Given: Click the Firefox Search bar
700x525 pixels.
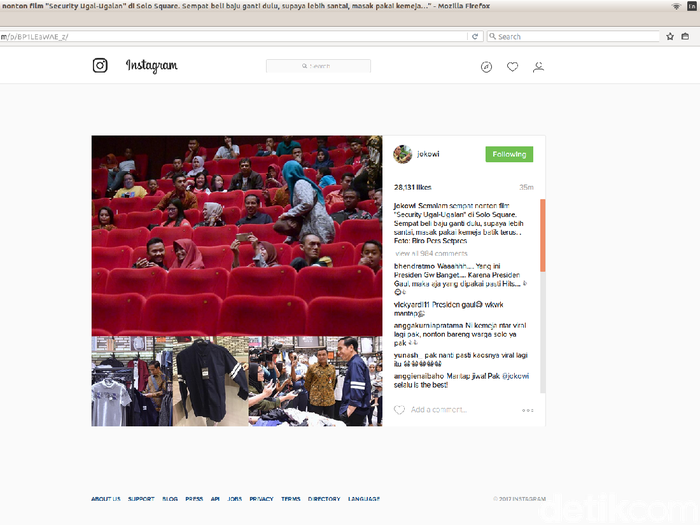Looking at the screenshot, I should coord(573,37).
